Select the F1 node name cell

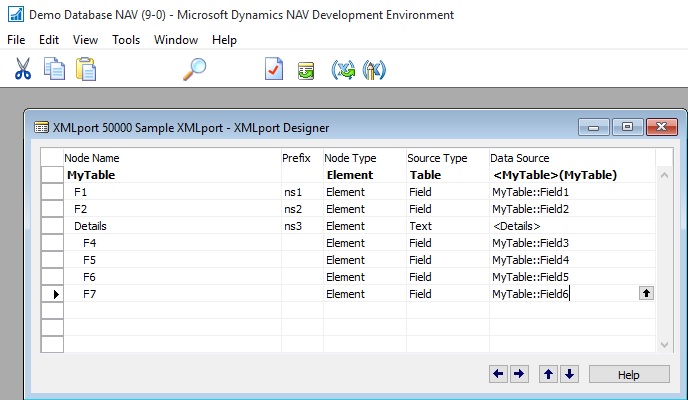click(172, 192)
